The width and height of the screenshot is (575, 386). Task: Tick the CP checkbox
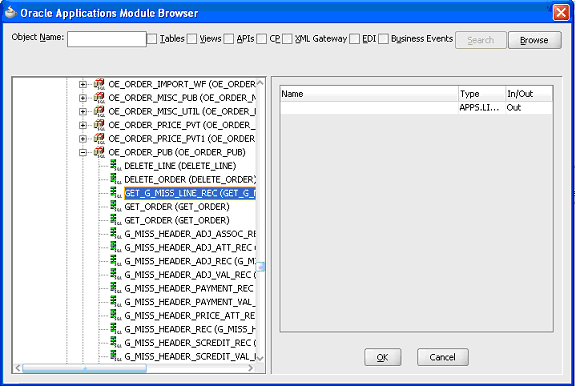pyautogui.click(x=261, y=38)
